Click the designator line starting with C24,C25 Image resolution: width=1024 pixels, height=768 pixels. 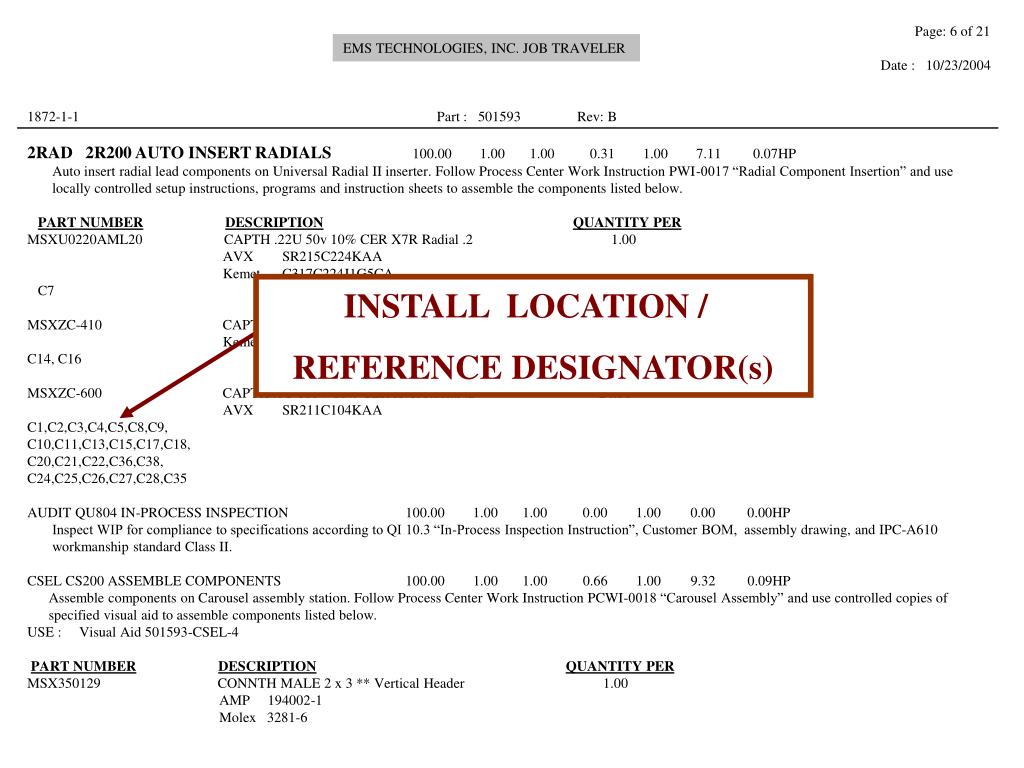pyautogui.click(x=107, y=479)
